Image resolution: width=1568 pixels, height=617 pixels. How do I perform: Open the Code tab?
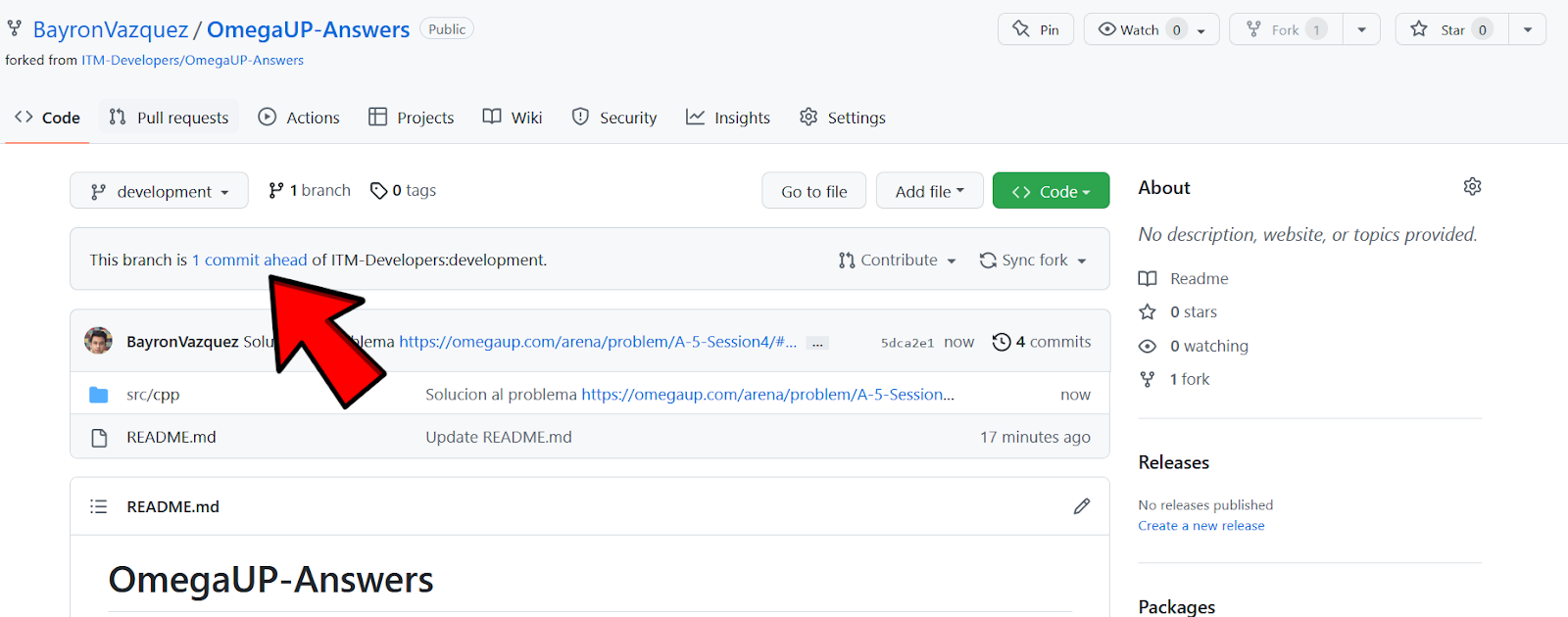(x=47, y=118)
